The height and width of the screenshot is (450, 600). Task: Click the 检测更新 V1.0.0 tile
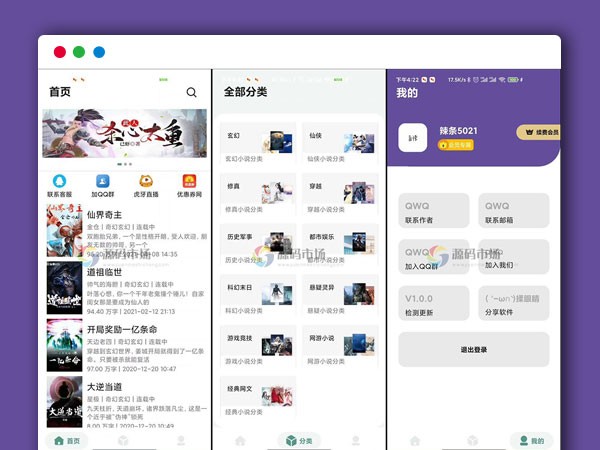click(x=434, y=303)
